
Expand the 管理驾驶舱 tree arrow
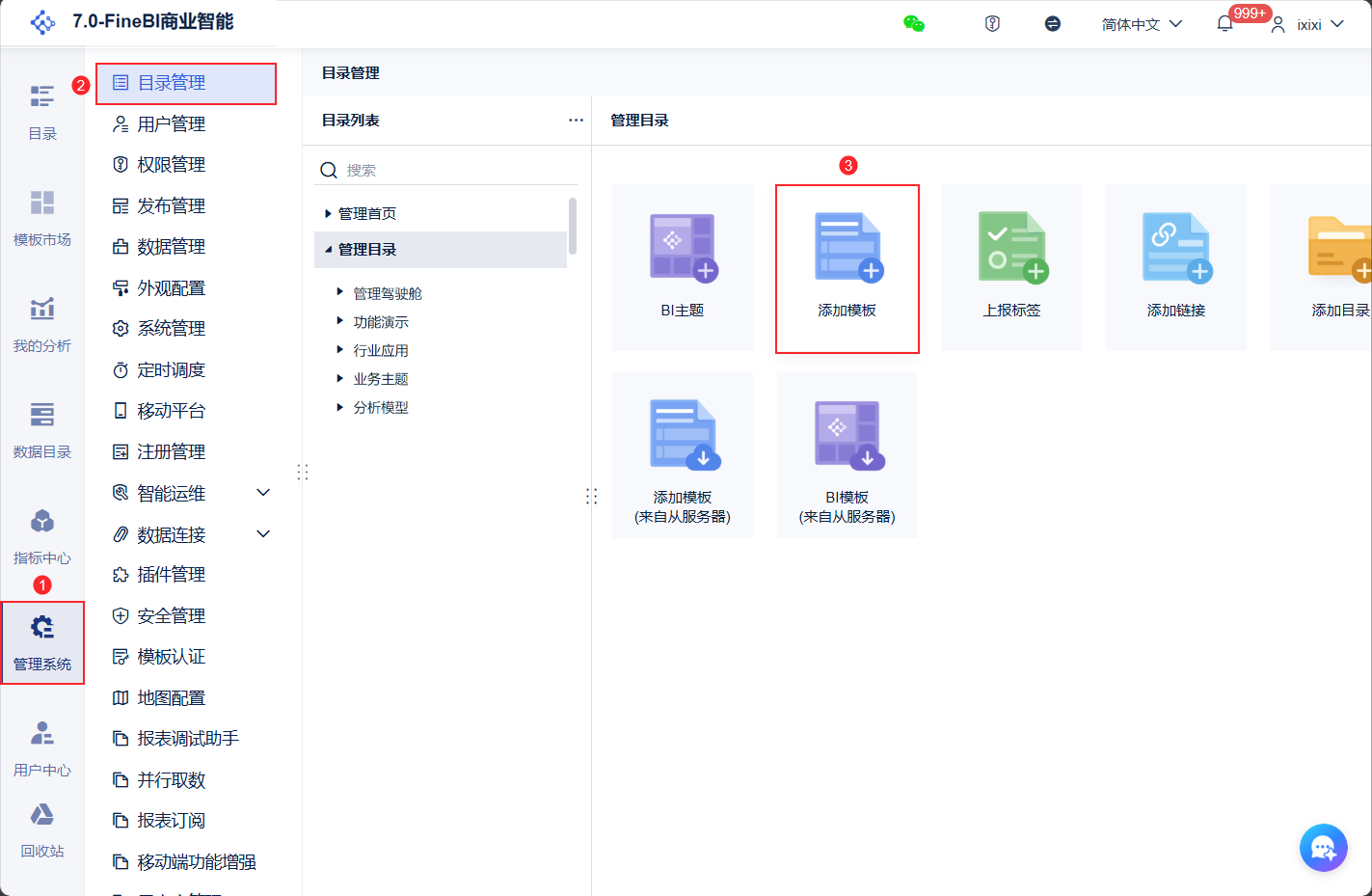340,292
